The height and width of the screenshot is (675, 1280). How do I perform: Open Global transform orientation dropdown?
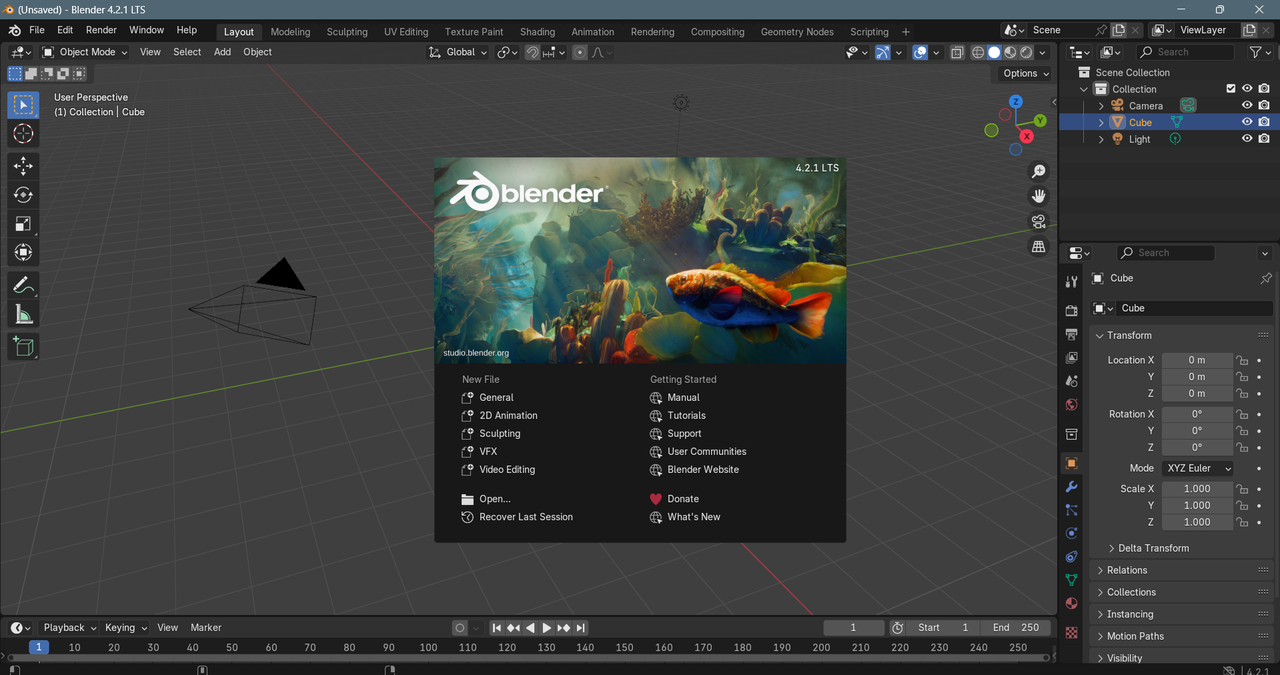point(458,52)
